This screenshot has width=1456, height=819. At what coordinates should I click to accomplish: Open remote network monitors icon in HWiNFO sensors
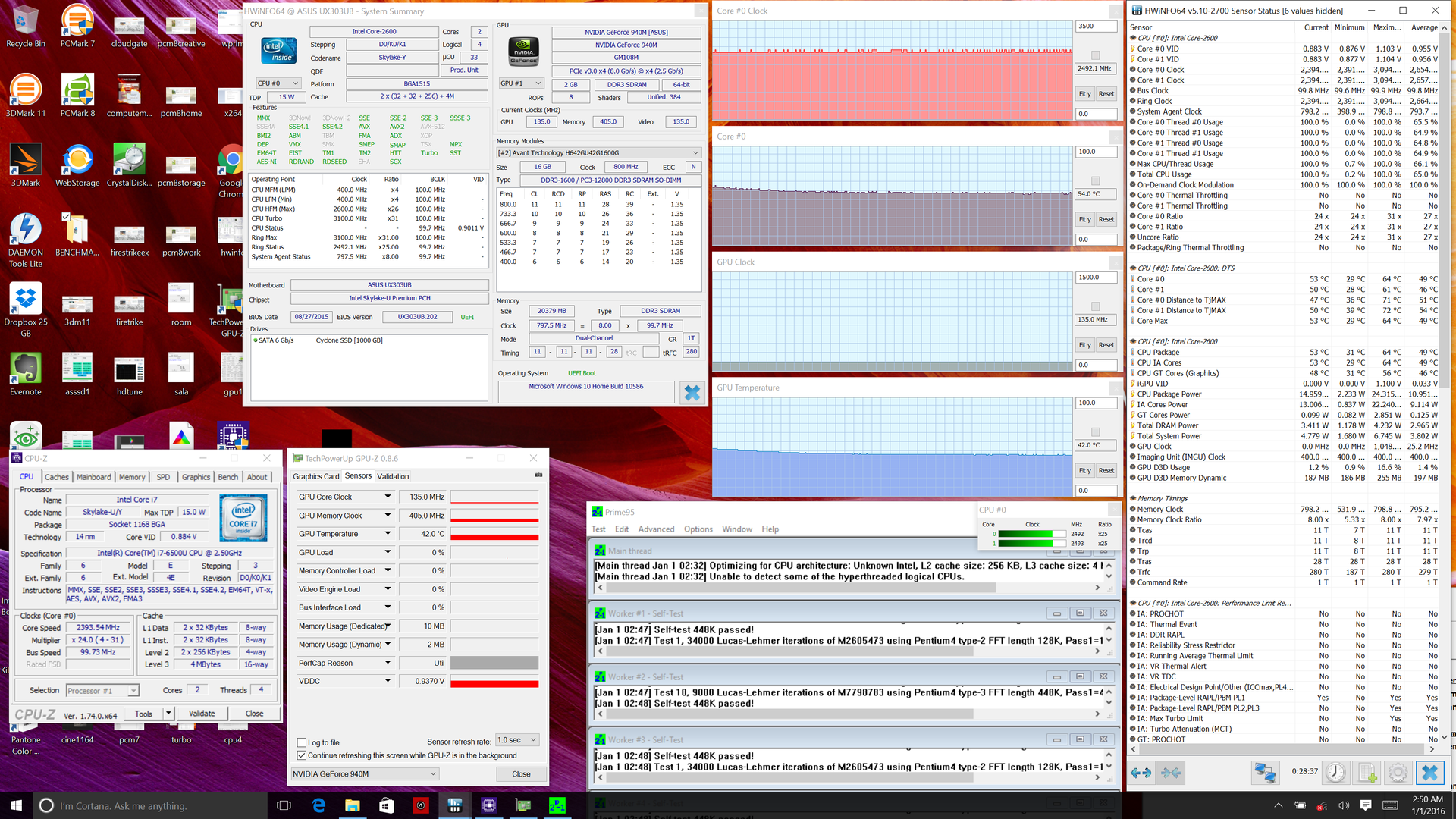1265,773
